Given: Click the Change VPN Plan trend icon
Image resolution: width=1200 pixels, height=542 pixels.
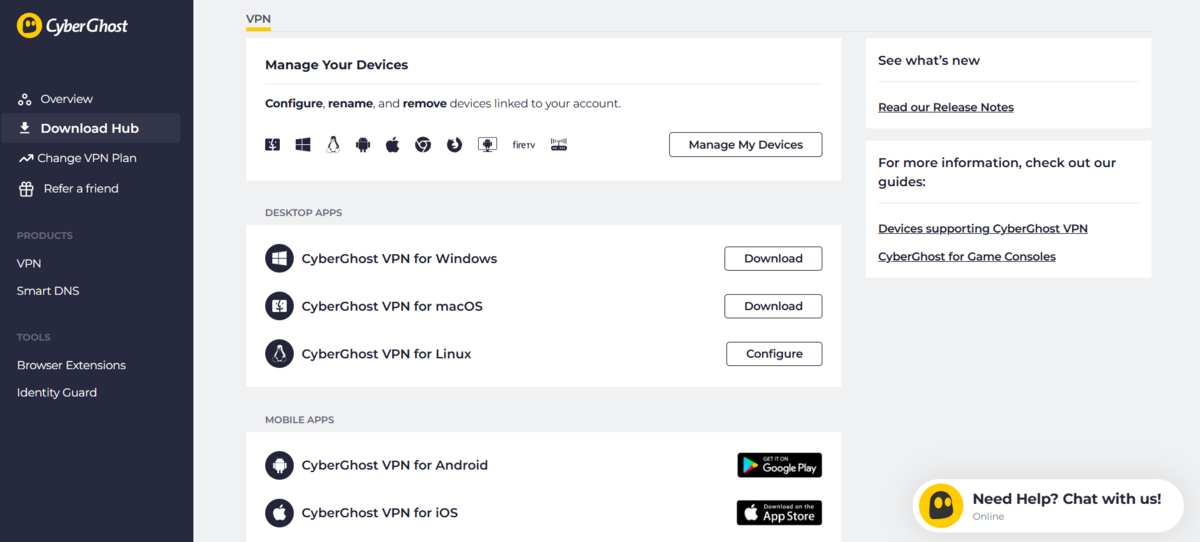Looking at the screenshot, I should [x=25, y=158].
